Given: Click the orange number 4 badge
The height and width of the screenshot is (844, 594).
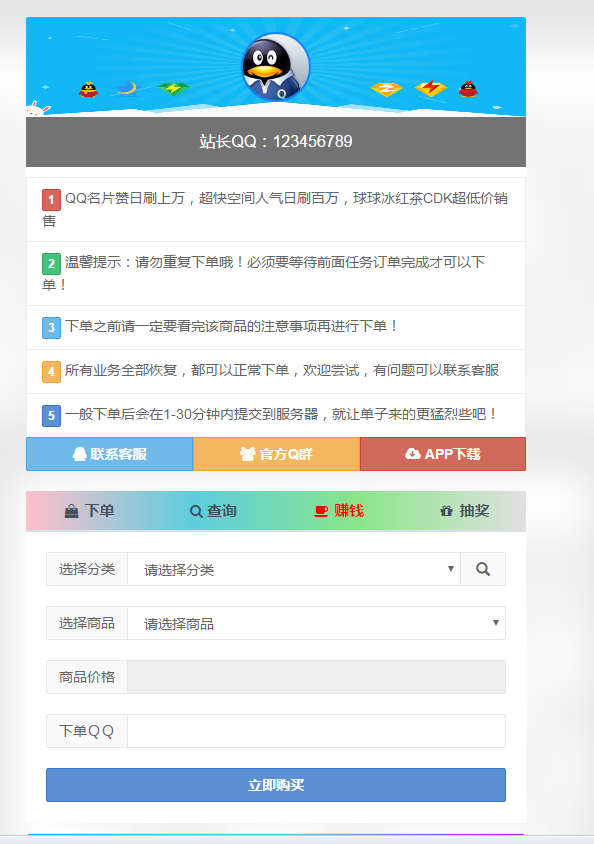Looking at the screenshot, I should (x=51, y=371).
